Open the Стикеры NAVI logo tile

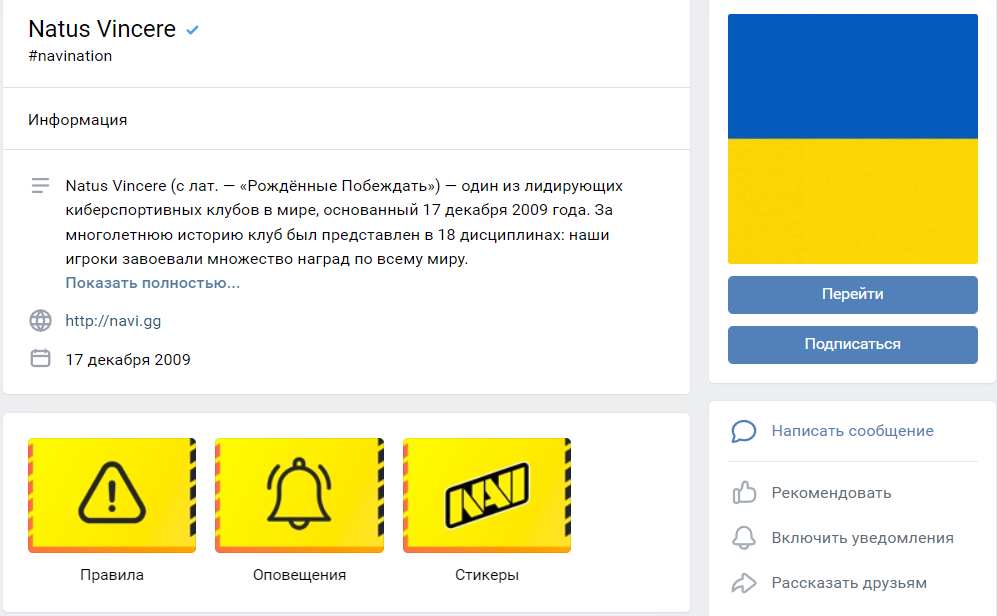[x=487, y=495]
